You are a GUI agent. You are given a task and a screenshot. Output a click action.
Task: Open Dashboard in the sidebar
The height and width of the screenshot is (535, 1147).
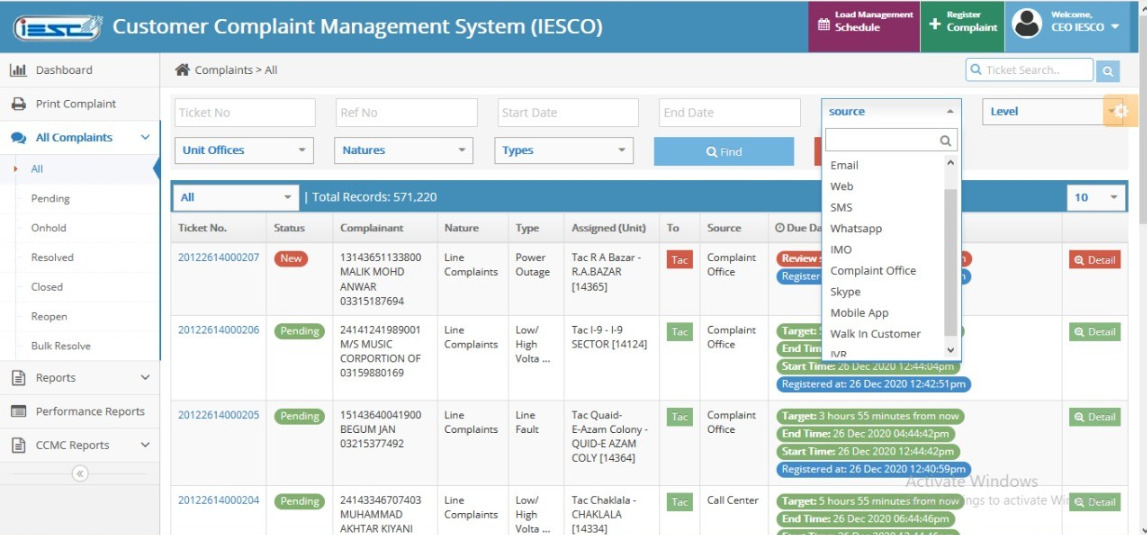coord(80,70)
